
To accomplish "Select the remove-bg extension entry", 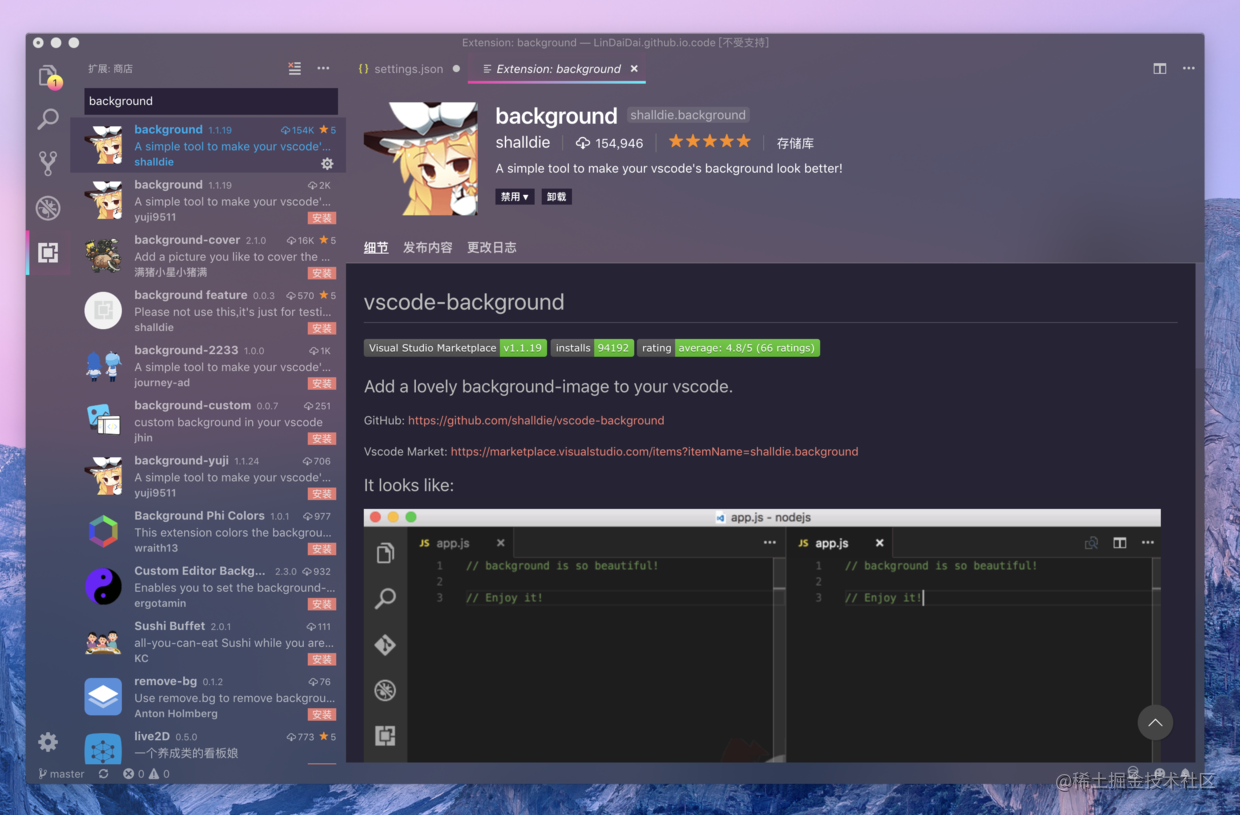I will click(x=208, y=697).
